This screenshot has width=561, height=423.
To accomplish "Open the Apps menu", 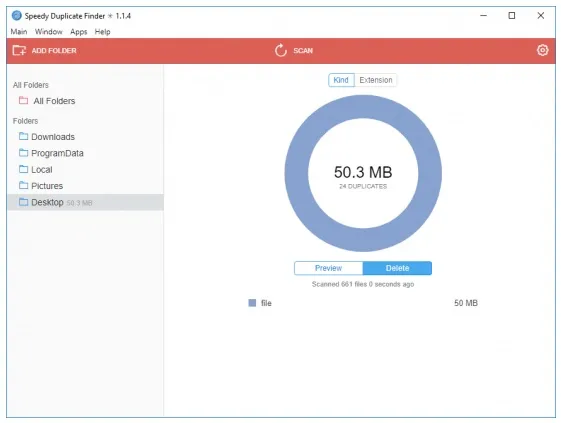I will tap(79, 31).
